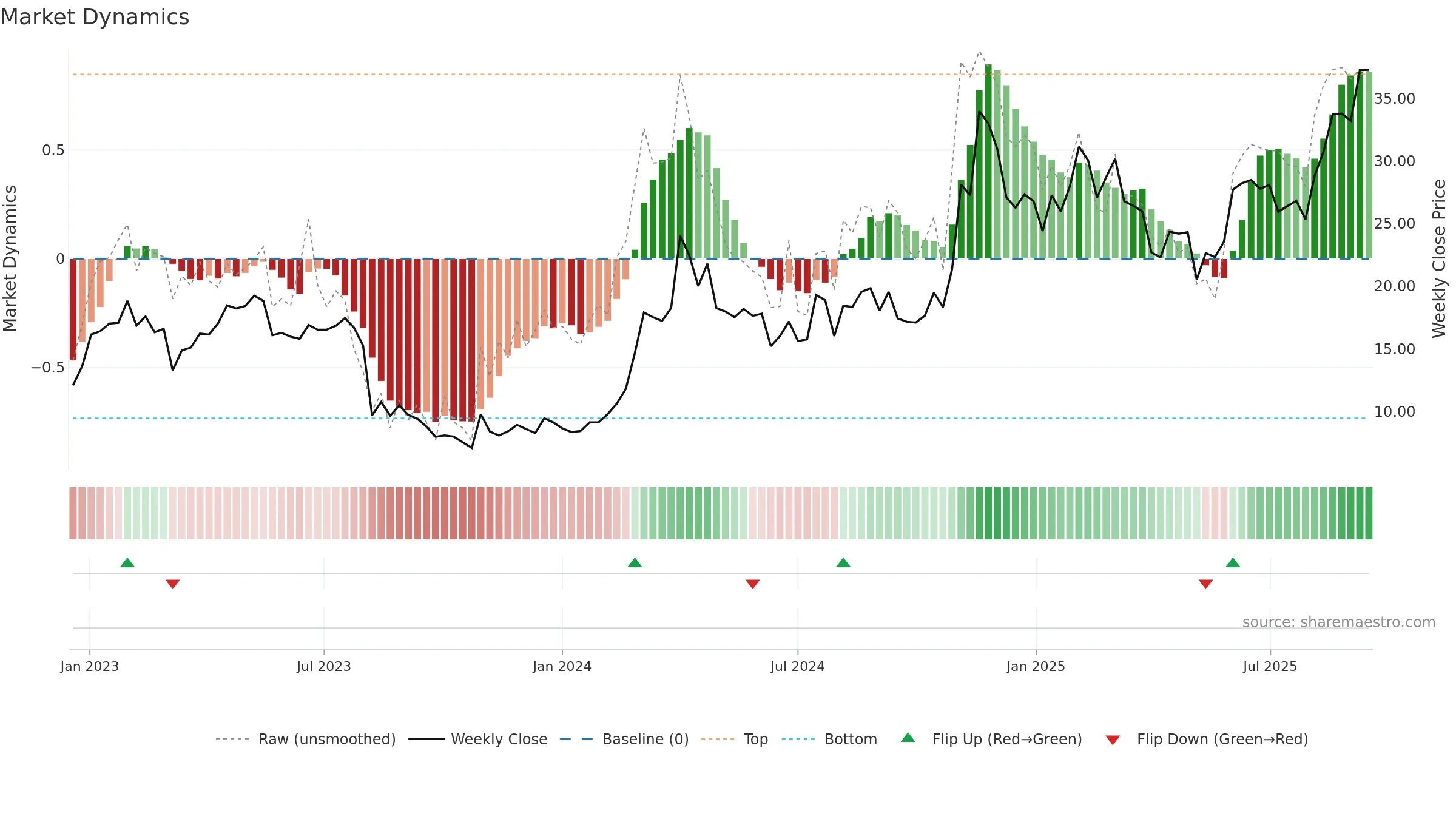Click the red flip-down triangle before Jul 2024
The height and width of the screenshot is (819, 1456).
click(752, 584)
